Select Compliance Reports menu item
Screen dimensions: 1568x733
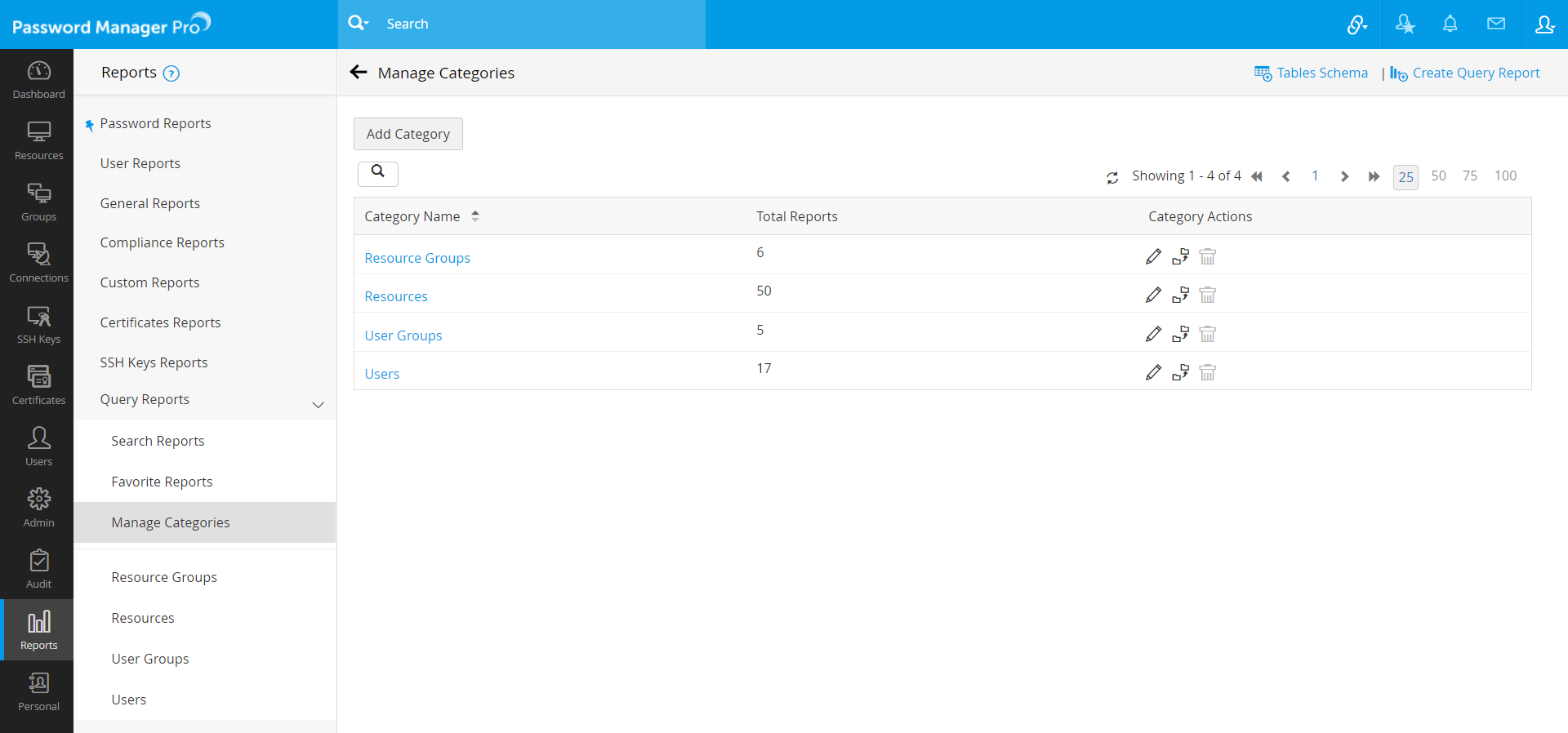coord(162,242)
